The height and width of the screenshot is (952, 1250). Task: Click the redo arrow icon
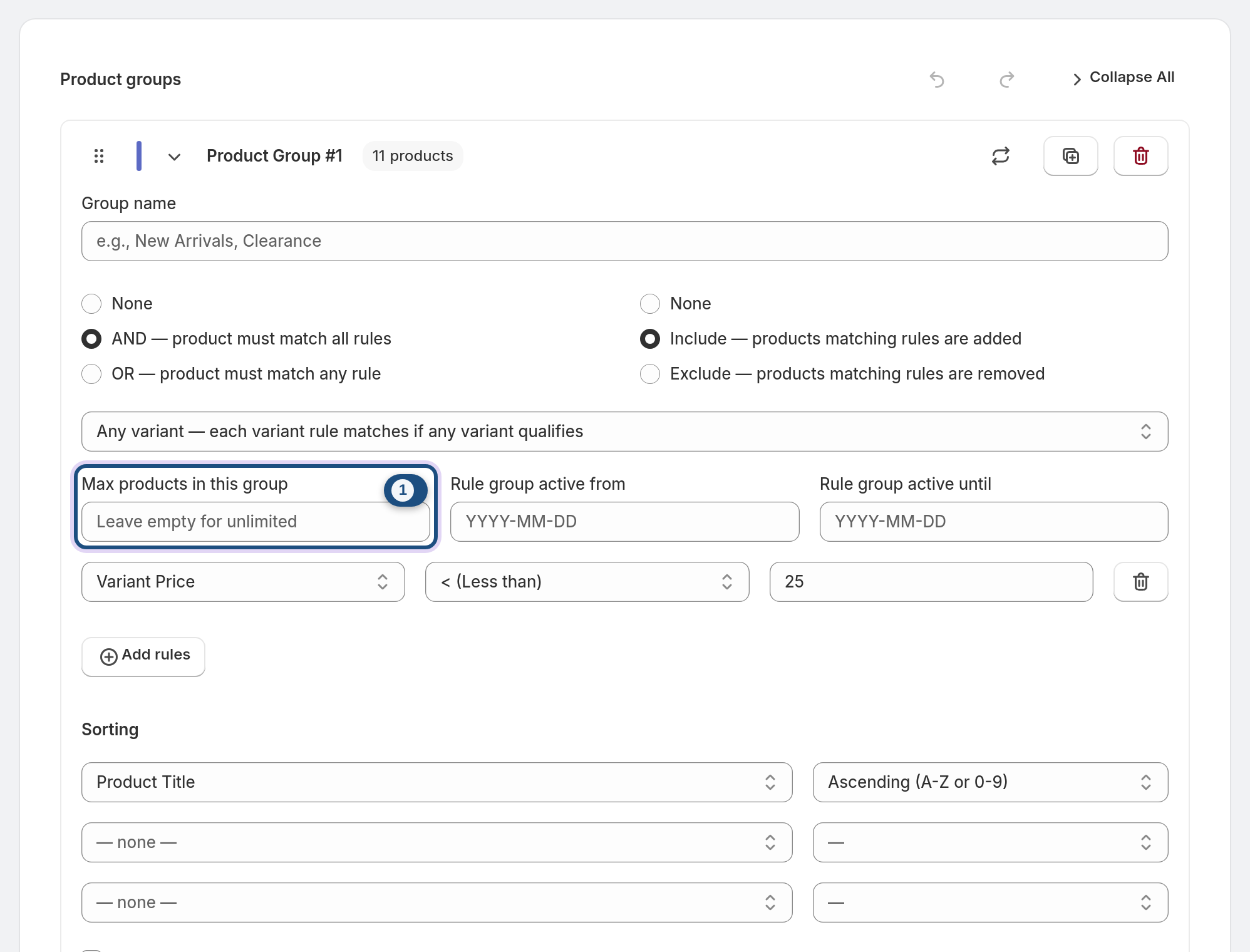1007,80
